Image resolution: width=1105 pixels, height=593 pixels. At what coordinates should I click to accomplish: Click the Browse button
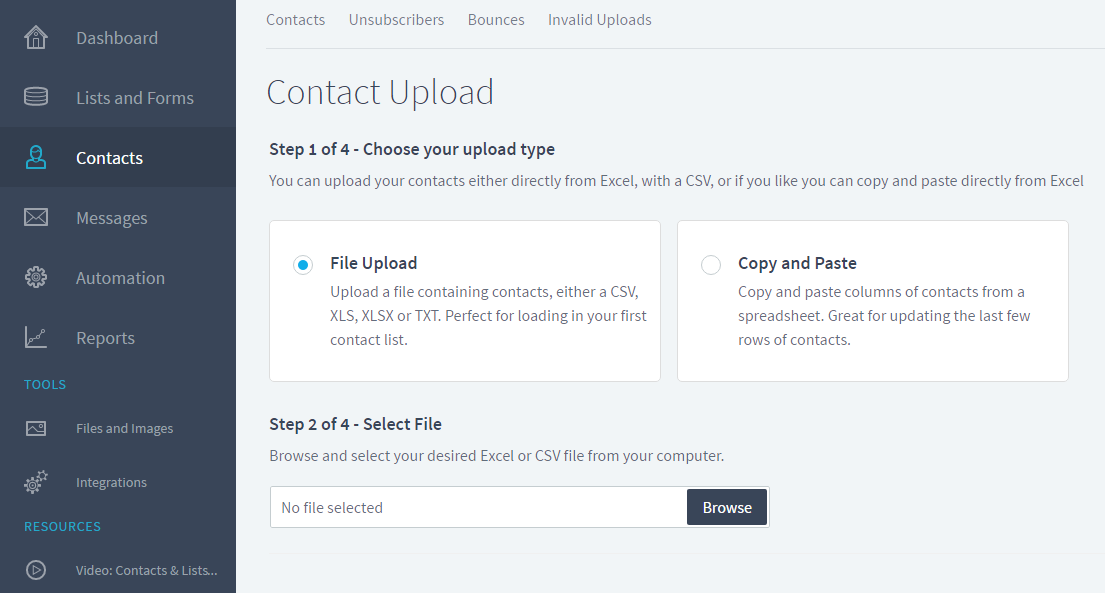[727, 507]
